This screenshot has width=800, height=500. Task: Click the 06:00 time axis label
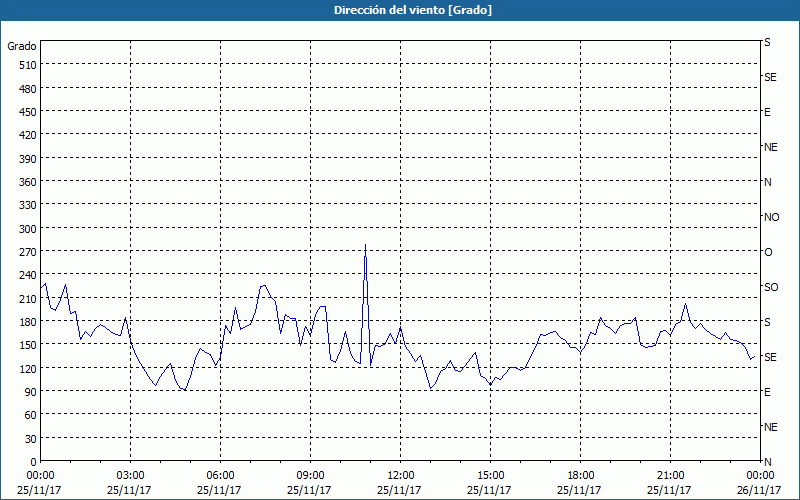(220, 476)
